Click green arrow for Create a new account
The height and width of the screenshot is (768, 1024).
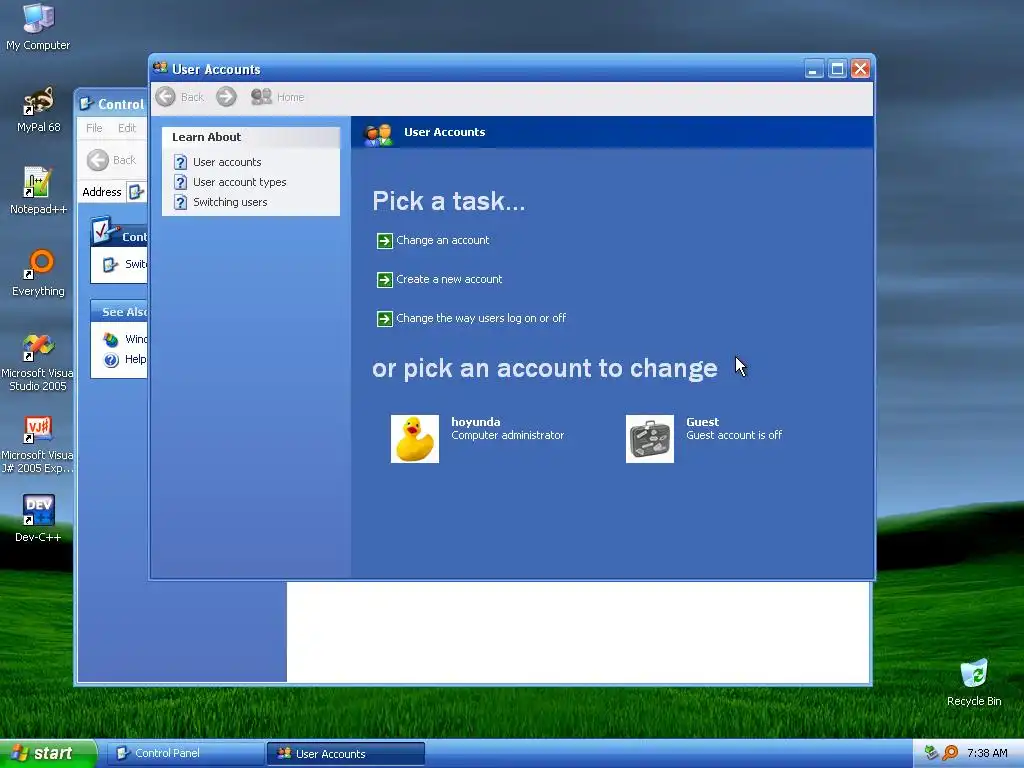tap(385, 280)
